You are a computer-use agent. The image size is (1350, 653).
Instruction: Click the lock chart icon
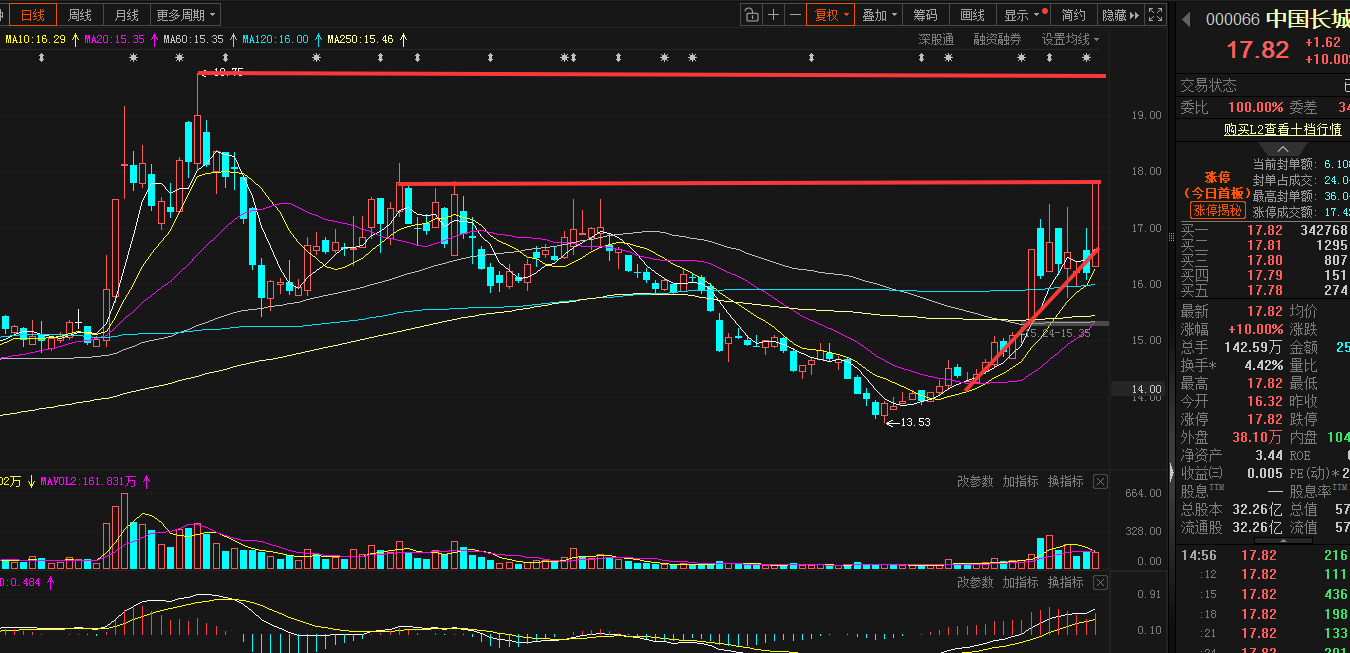tap(751, 15)
